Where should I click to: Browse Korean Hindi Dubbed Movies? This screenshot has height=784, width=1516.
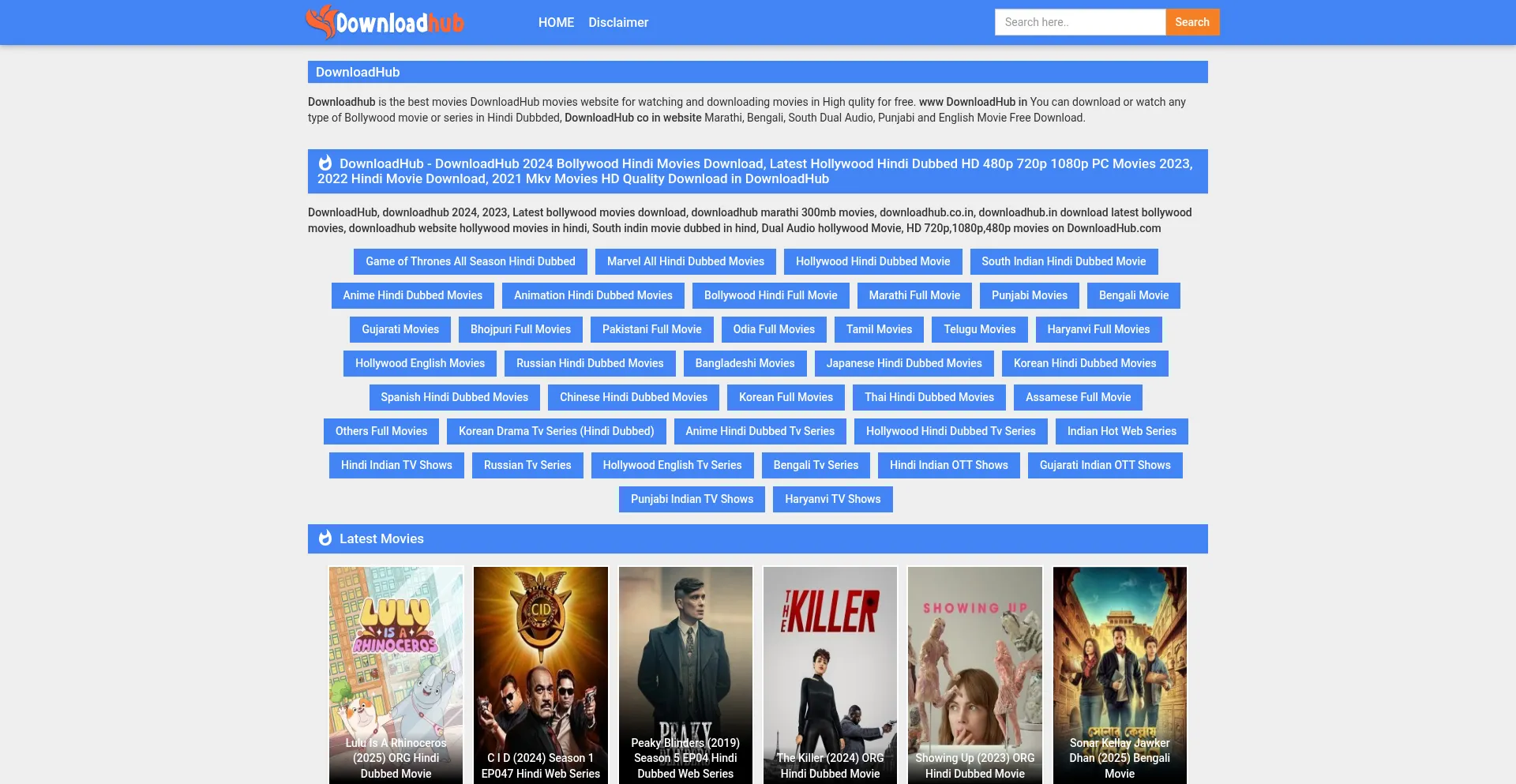(x=1085, y=363)
